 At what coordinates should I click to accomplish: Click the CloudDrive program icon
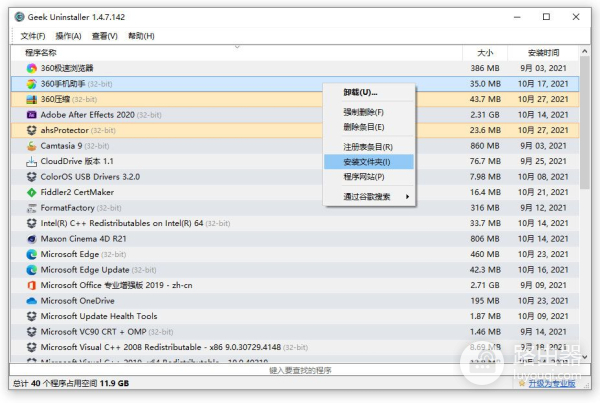pyautogui.click(x=31, y=162)
